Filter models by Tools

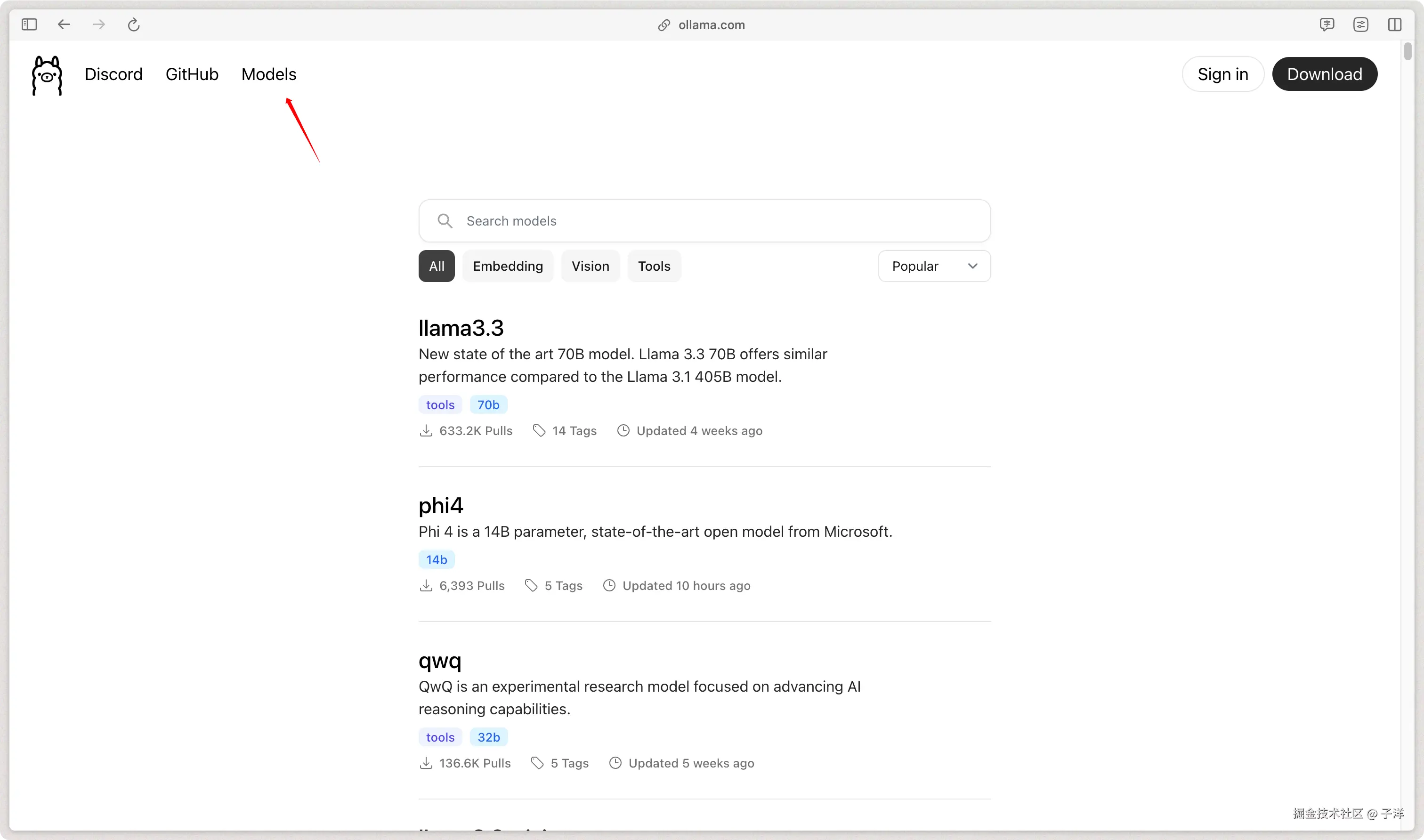pyautogui.click(x=654, y=266)
